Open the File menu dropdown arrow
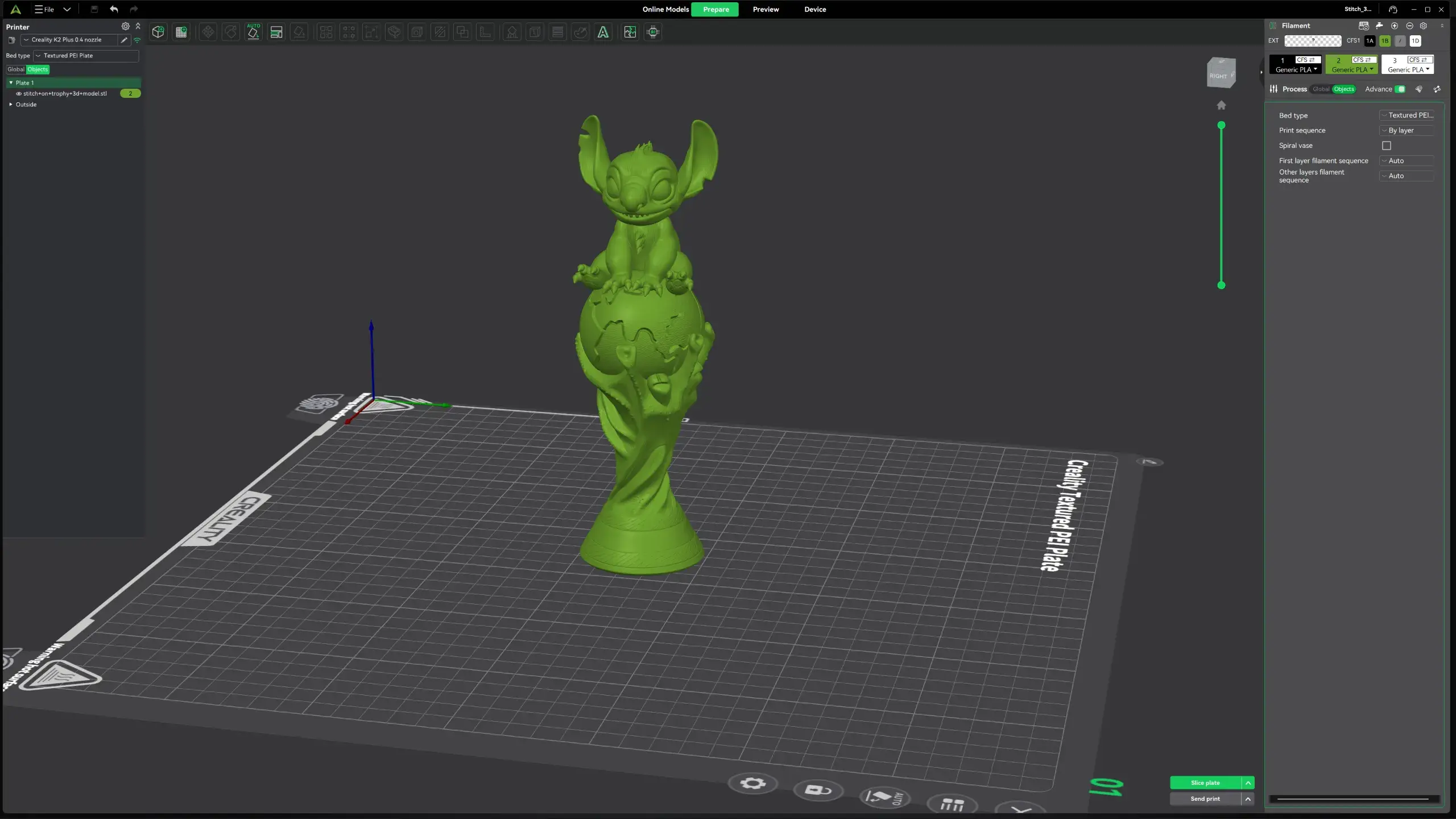1456x819 pixels. (67, 9)
